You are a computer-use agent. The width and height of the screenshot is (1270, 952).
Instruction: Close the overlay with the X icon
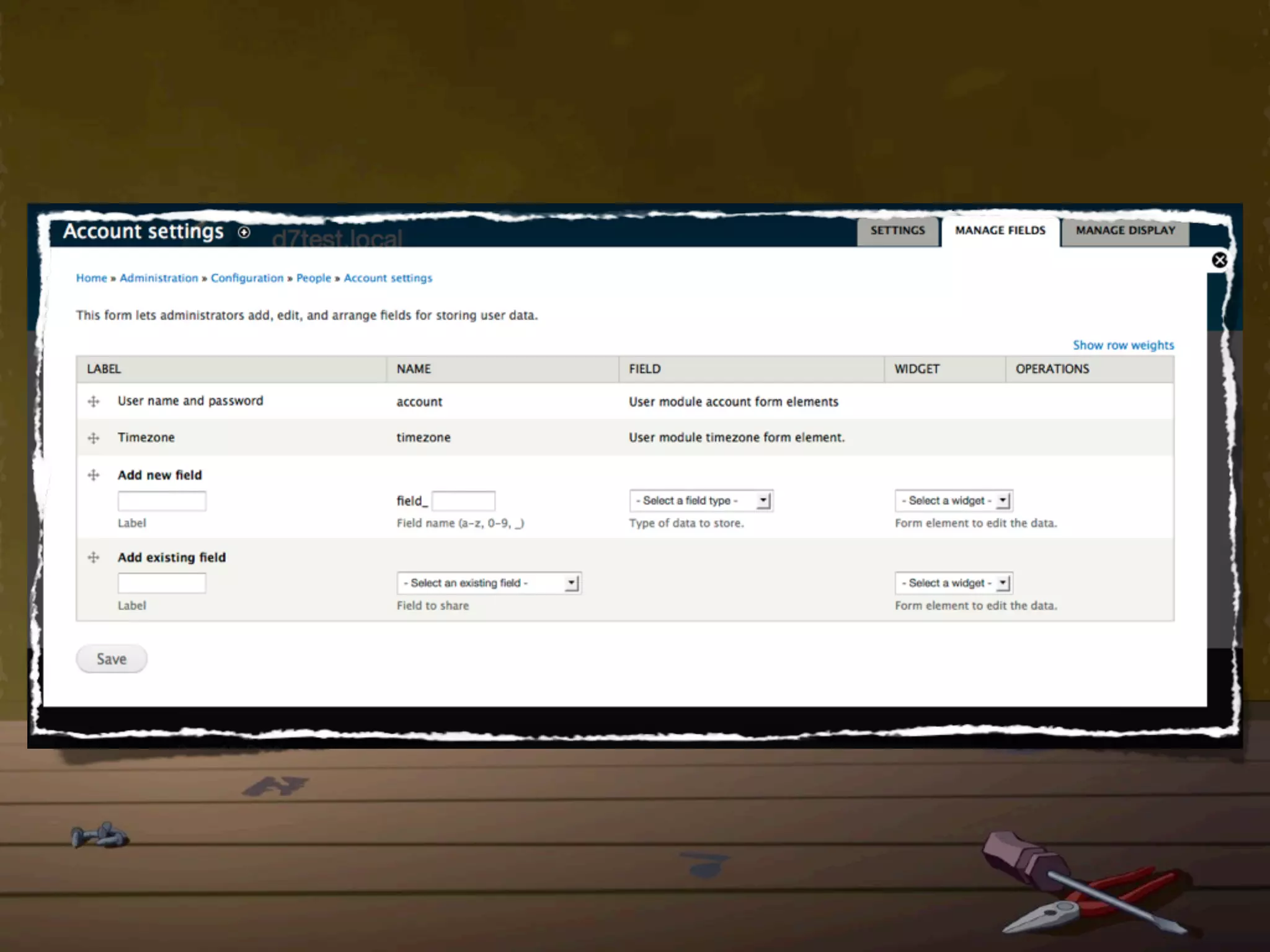pos(1219,260)
